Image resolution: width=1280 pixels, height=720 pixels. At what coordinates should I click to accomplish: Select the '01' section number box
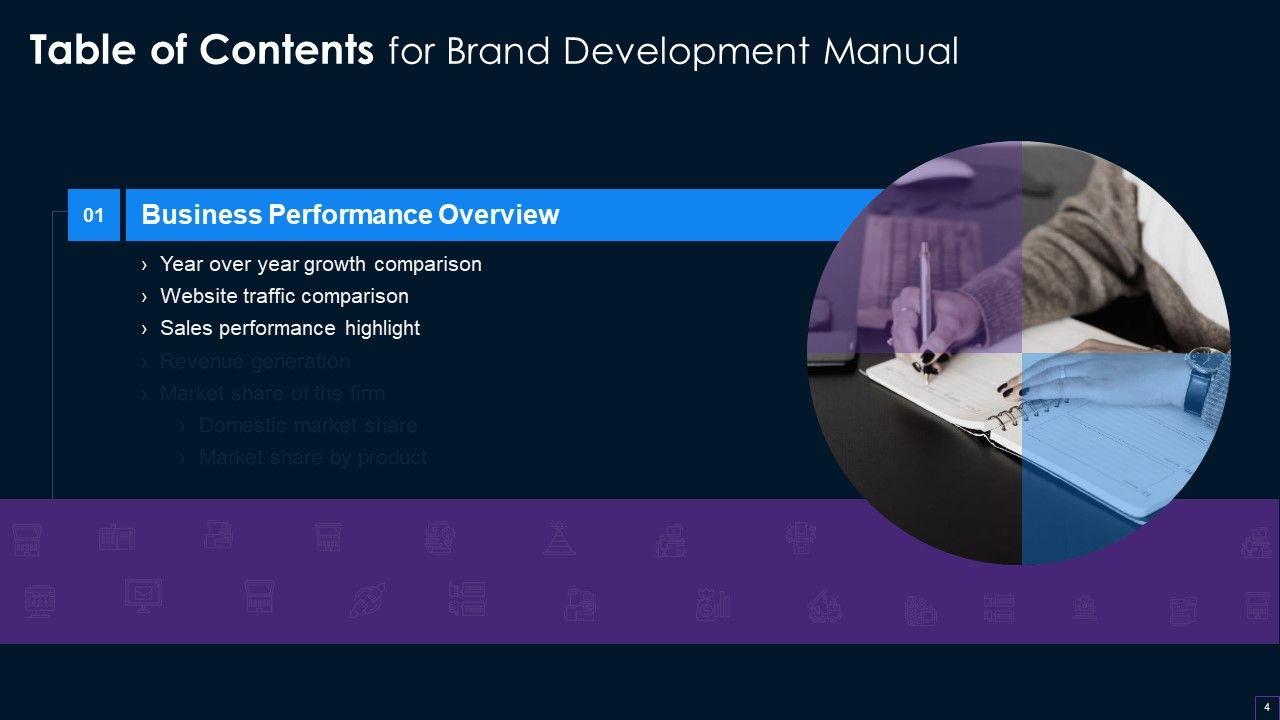(x=94, y=215)
